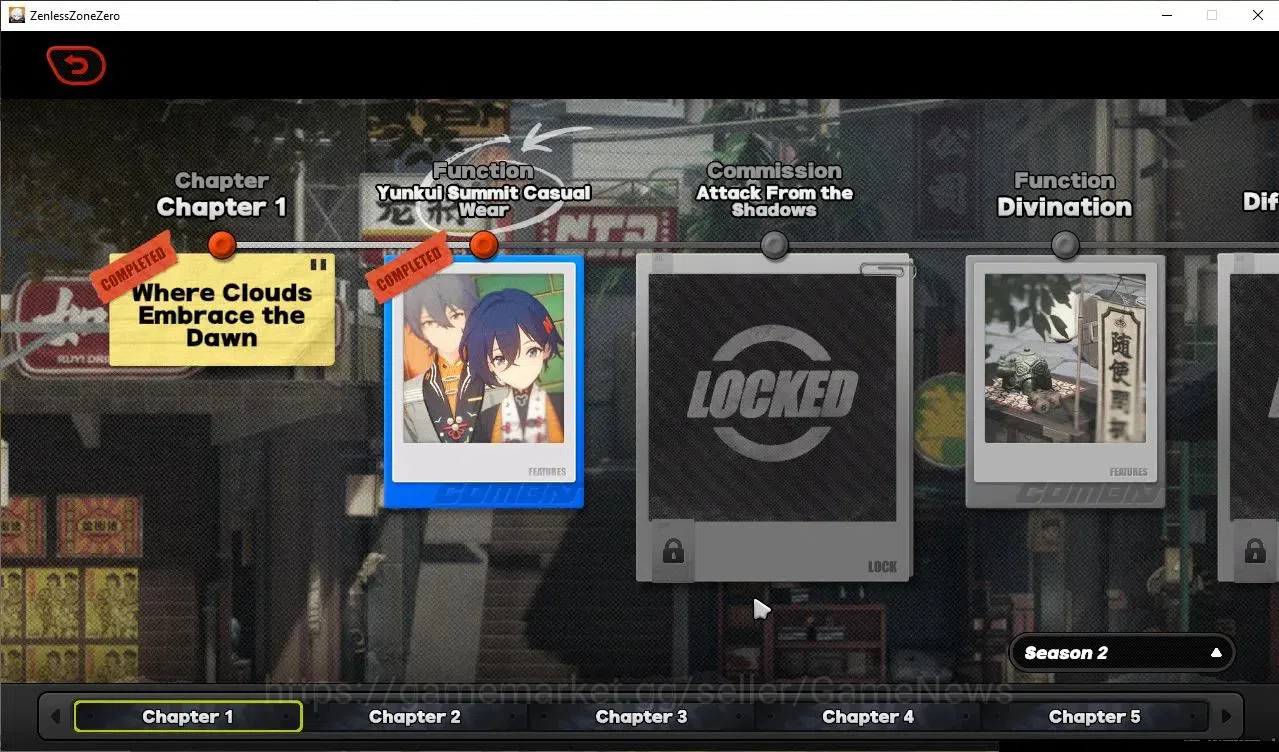Minimize the ZenlessZoneZero window

[x=1166, y=15]
